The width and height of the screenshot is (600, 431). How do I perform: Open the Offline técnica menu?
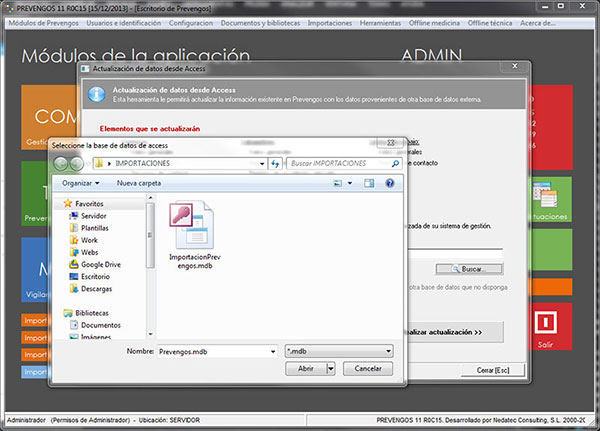point(490,23)
